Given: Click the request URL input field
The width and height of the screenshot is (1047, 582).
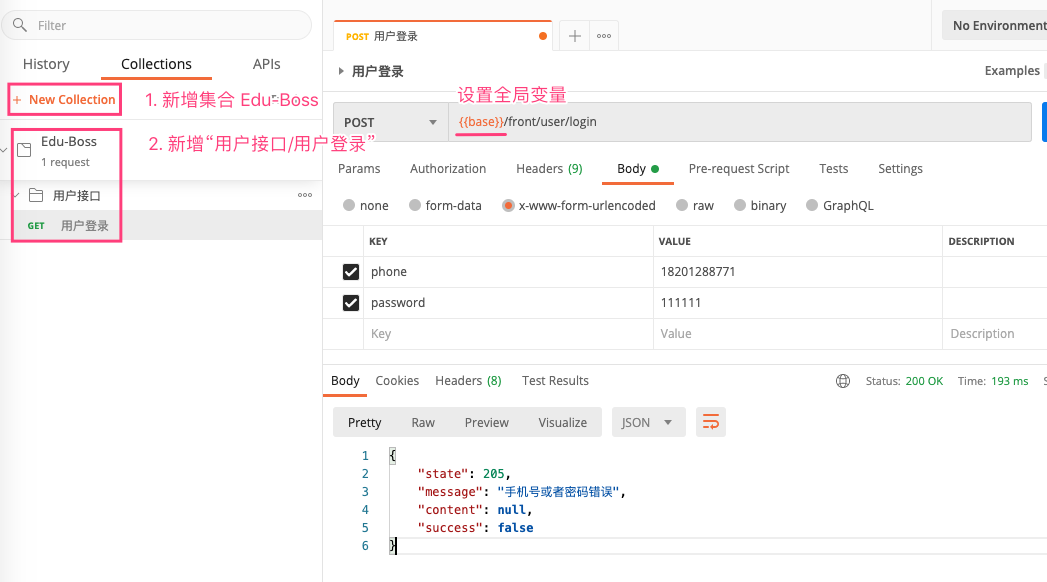Looking at the screenshot, I should coord(740,122).
